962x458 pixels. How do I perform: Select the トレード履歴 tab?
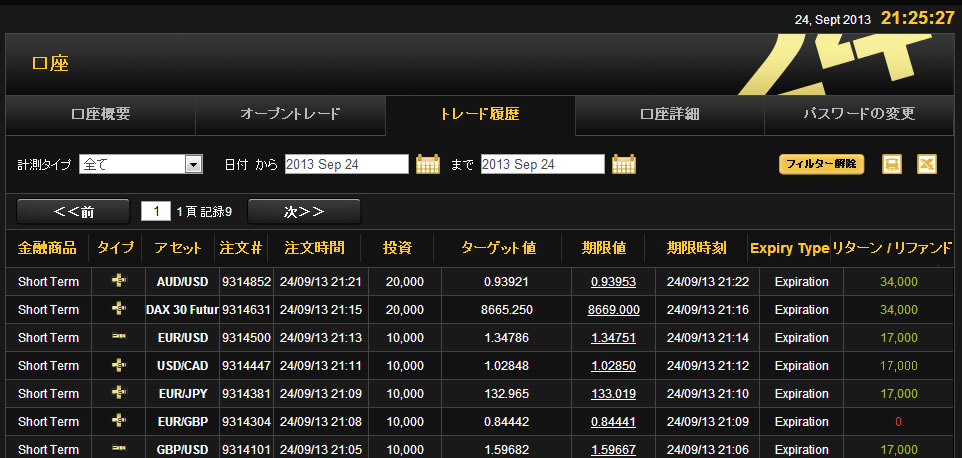point(480,115)
